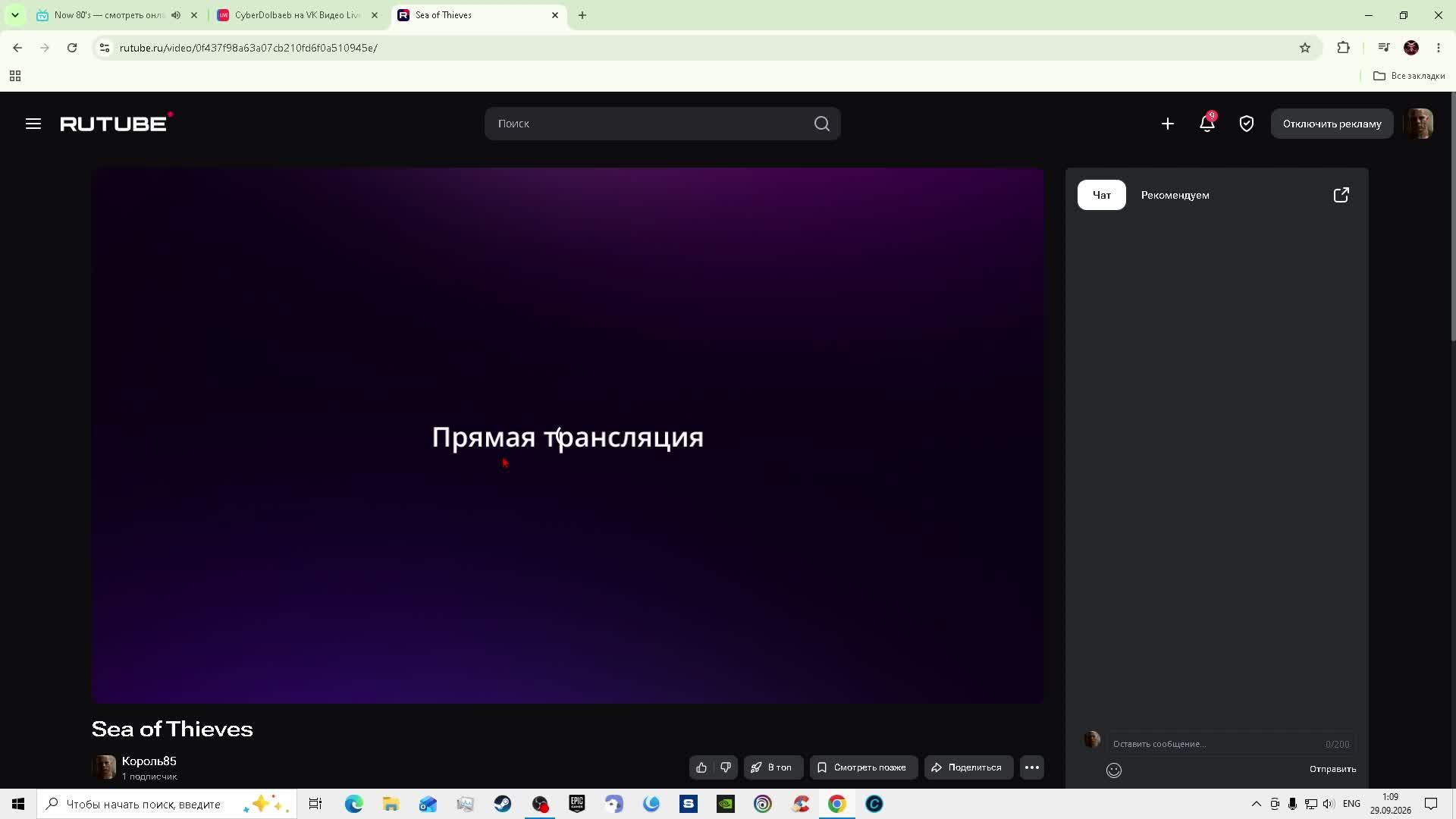The width and height of the screenshot is (1456, 819).
Task: Open Король85 channel avatar
Action: point(104,767)
